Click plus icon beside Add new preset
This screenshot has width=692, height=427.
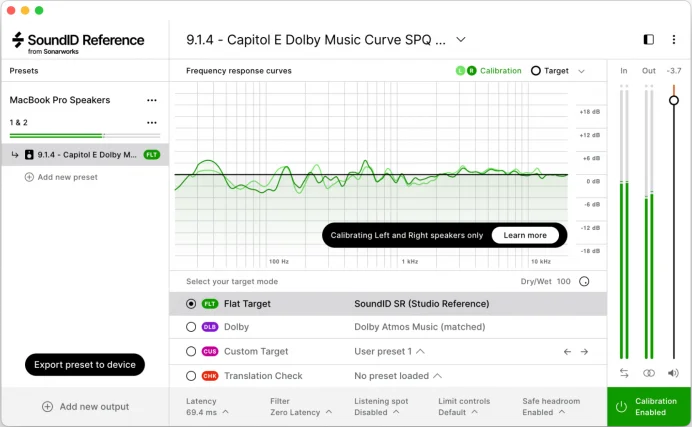(29, 177)
